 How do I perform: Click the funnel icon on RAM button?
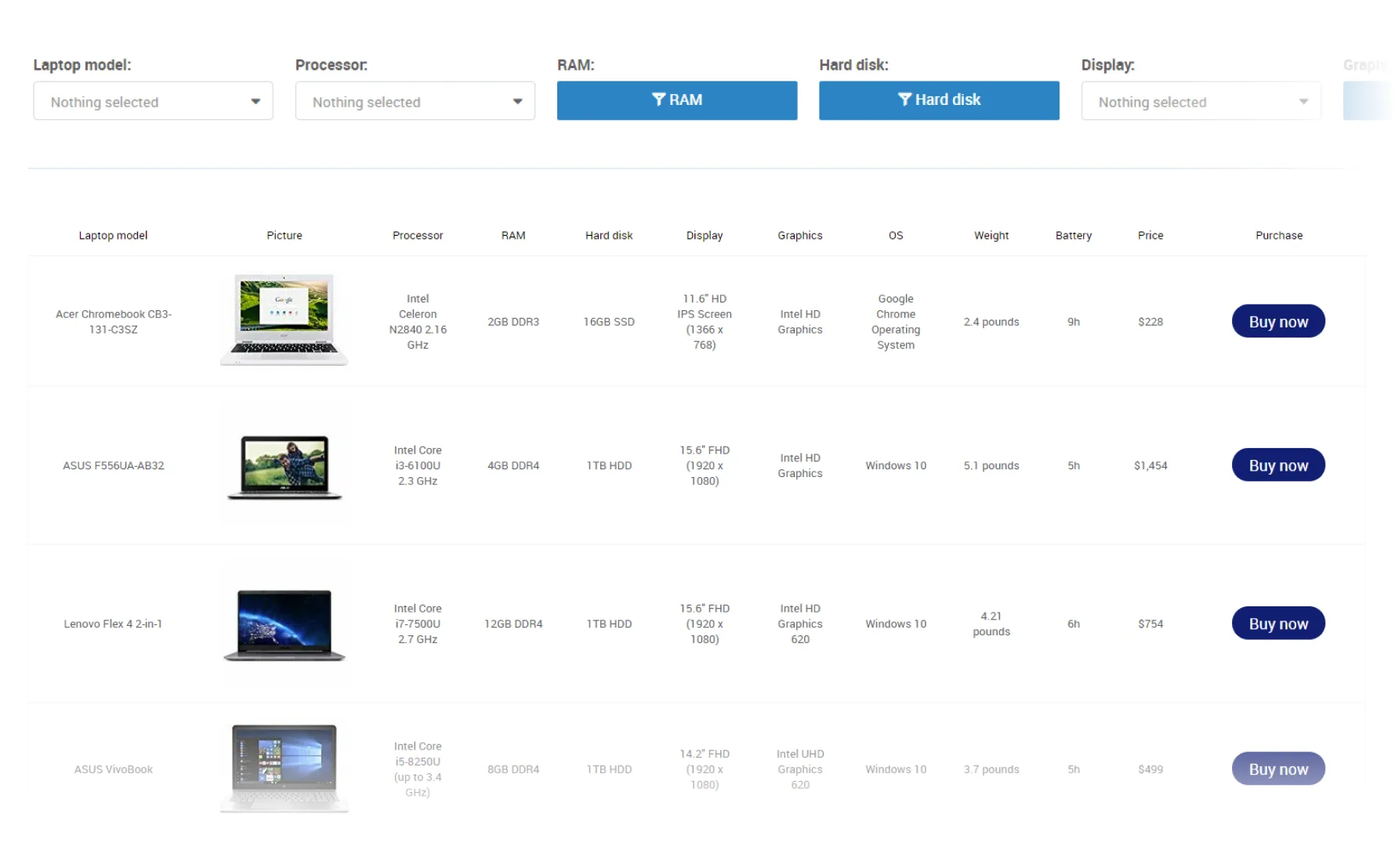[658, 99]
